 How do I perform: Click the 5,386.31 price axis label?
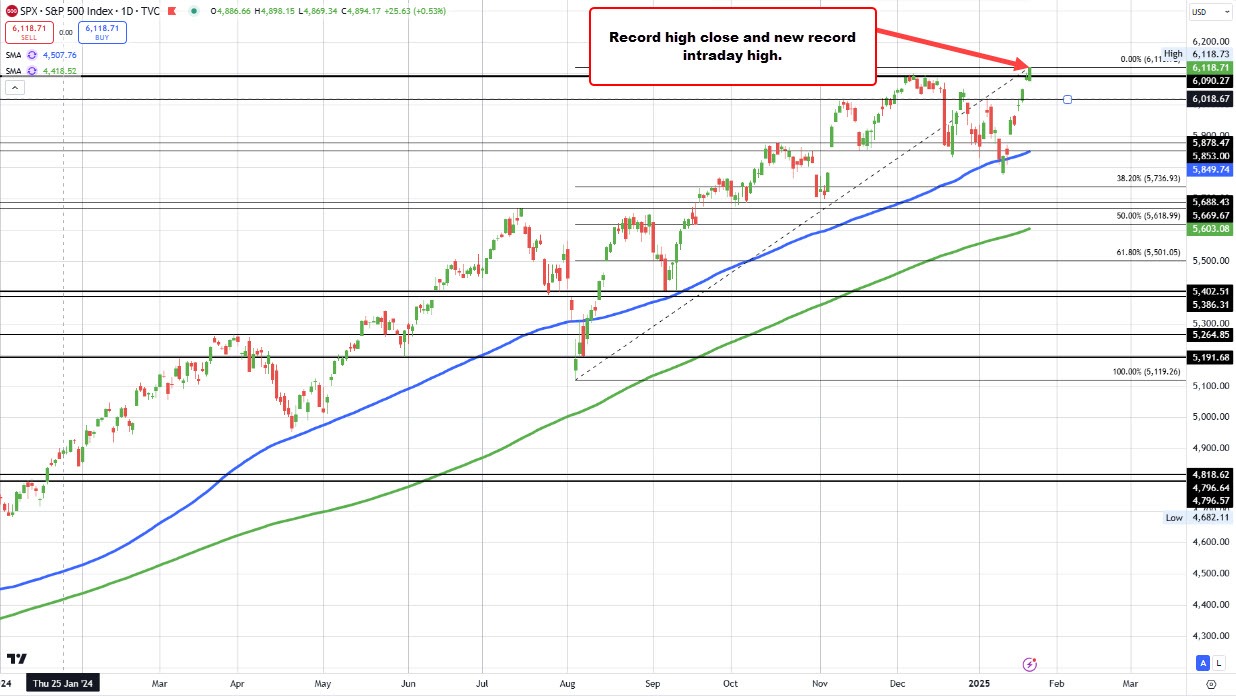[1210, 304]
